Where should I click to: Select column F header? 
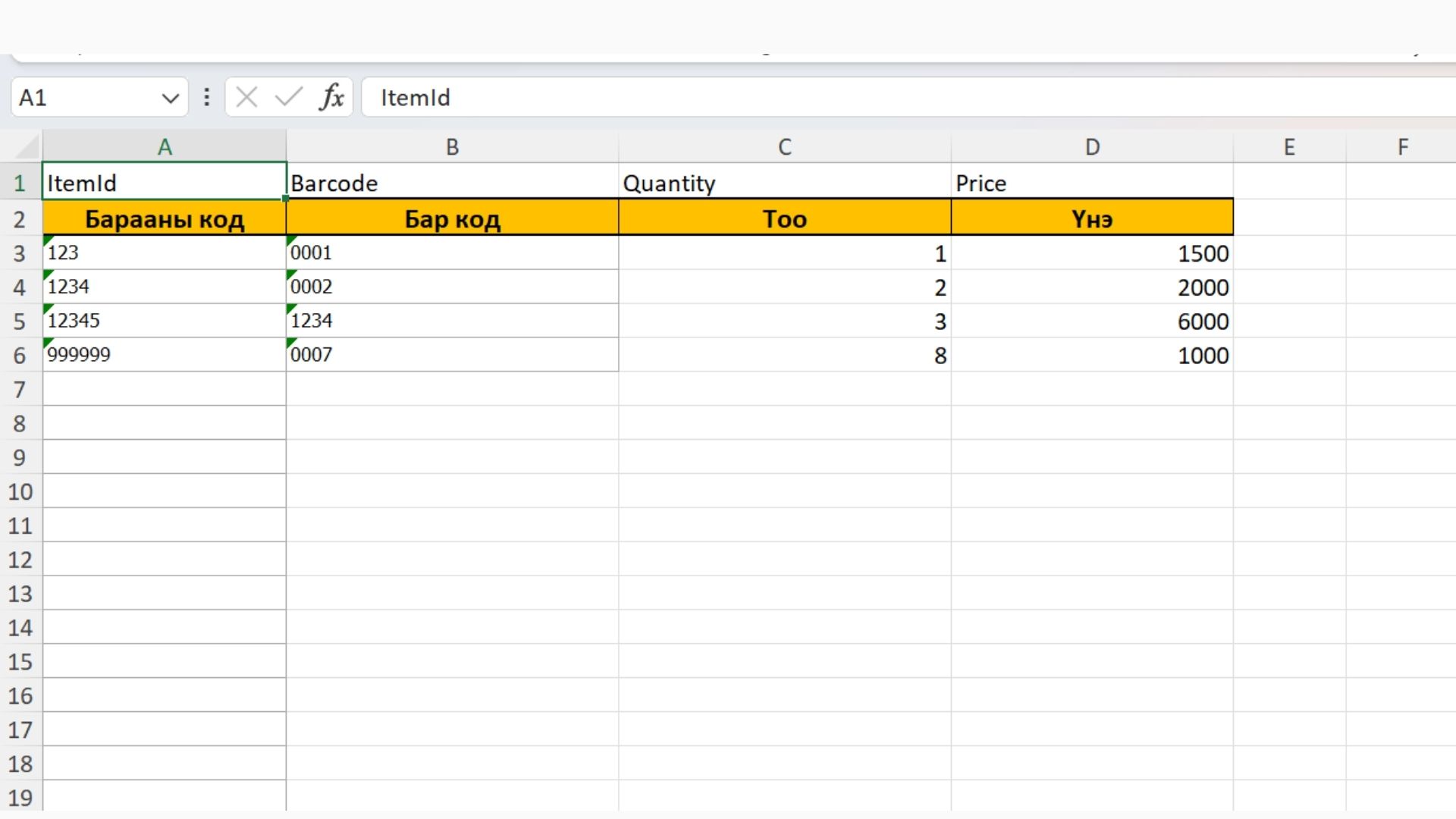click(1402, 147)
